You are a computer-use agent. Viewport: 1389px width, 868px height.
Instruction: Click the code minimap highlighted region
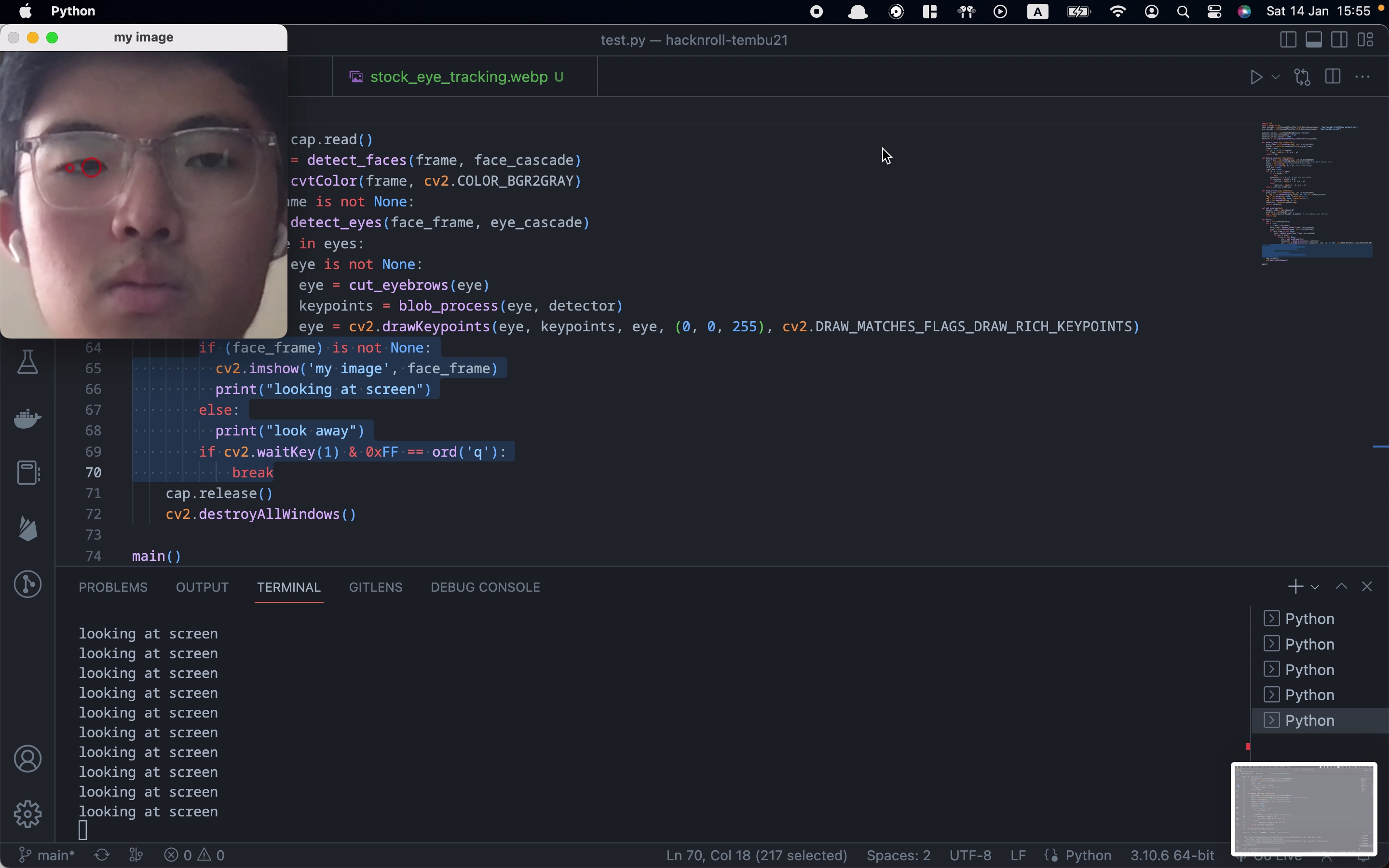coord(1317,251)
